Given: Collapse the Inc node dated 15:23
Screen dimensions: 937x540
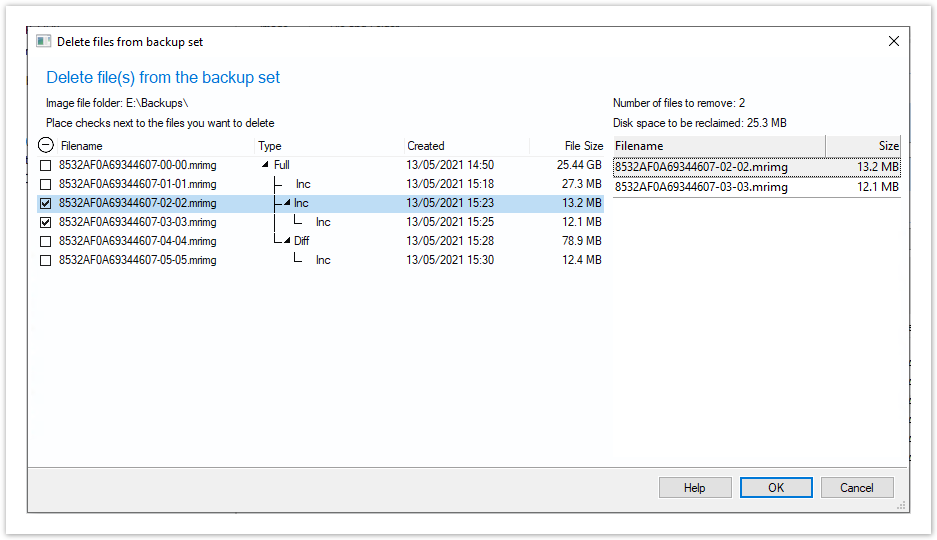Looking at the screenshot, I should pyautogui.click(x=287, y=202).
